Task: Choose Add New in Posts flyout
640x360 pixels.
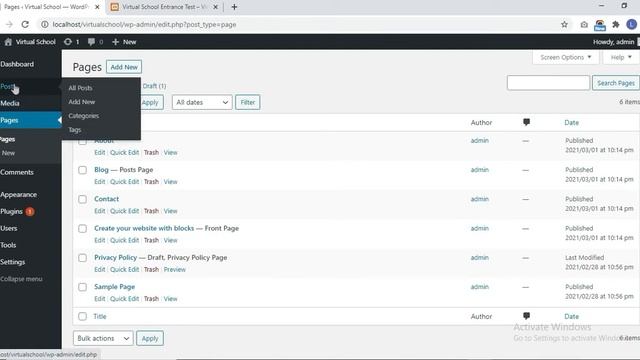Action: (x=82, y=102)
